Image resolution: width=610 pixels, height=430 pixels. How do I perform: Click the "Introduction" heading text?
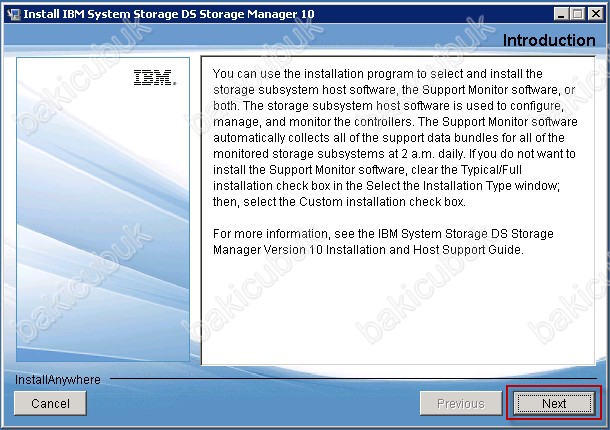(x=549, y=40)
